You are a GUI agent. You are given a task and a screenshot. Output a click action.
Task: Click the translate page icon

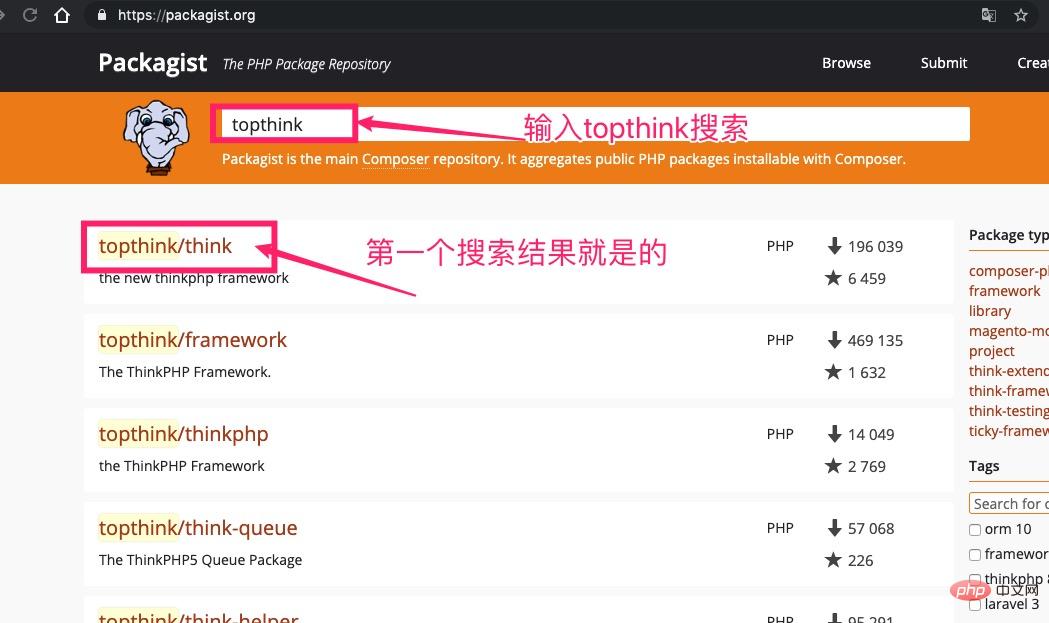pyautogui.click(x=988, y=15)
